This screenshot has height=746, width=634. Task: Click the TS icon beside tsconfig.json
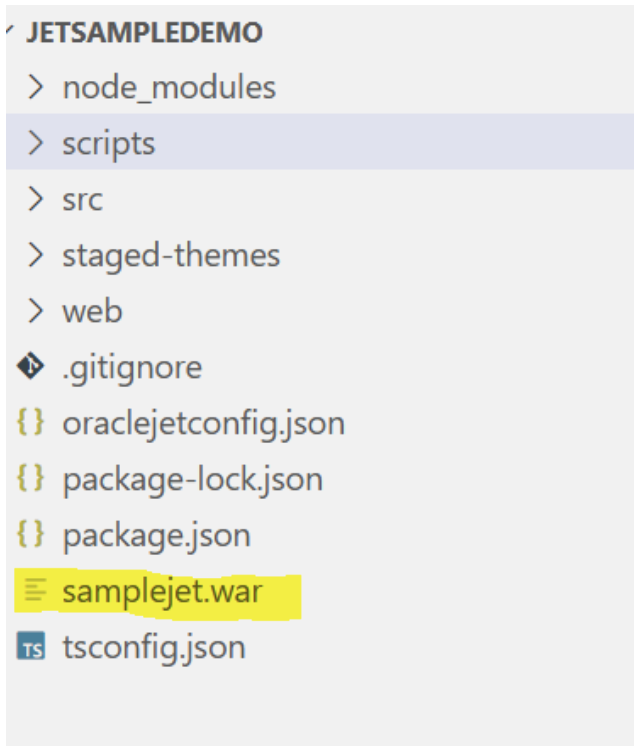click(32, 648)
